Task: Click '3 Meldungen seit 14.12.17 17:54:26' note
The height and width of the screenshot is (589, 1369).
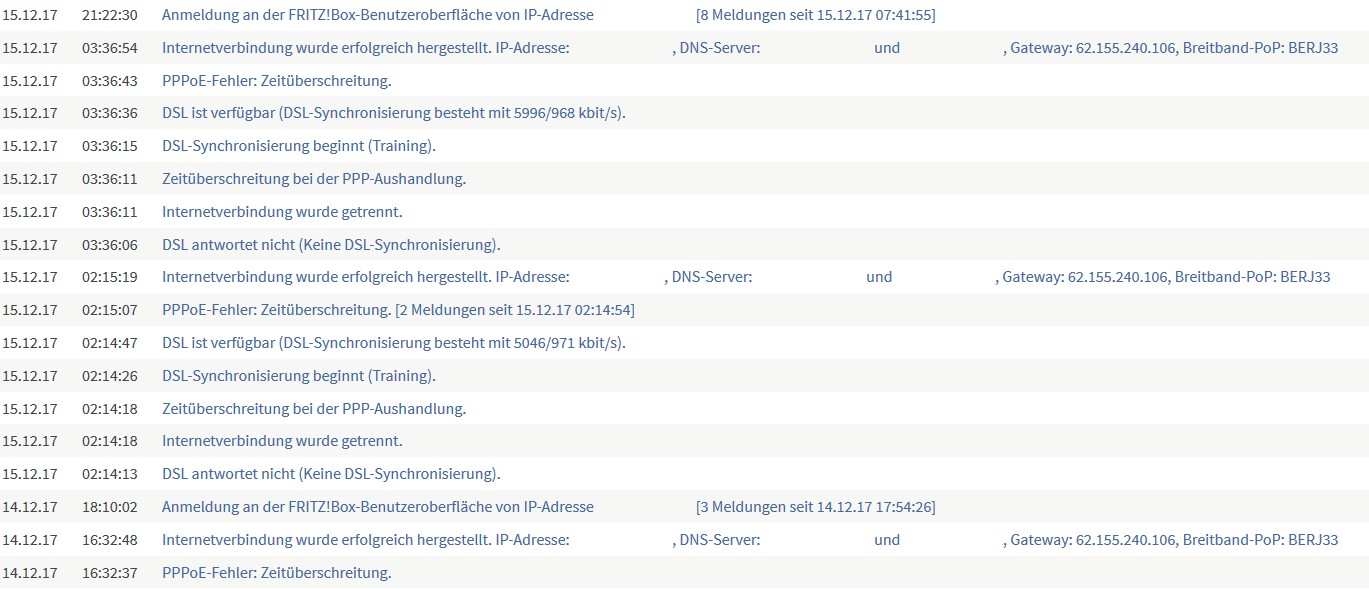Action: (815, 507)
